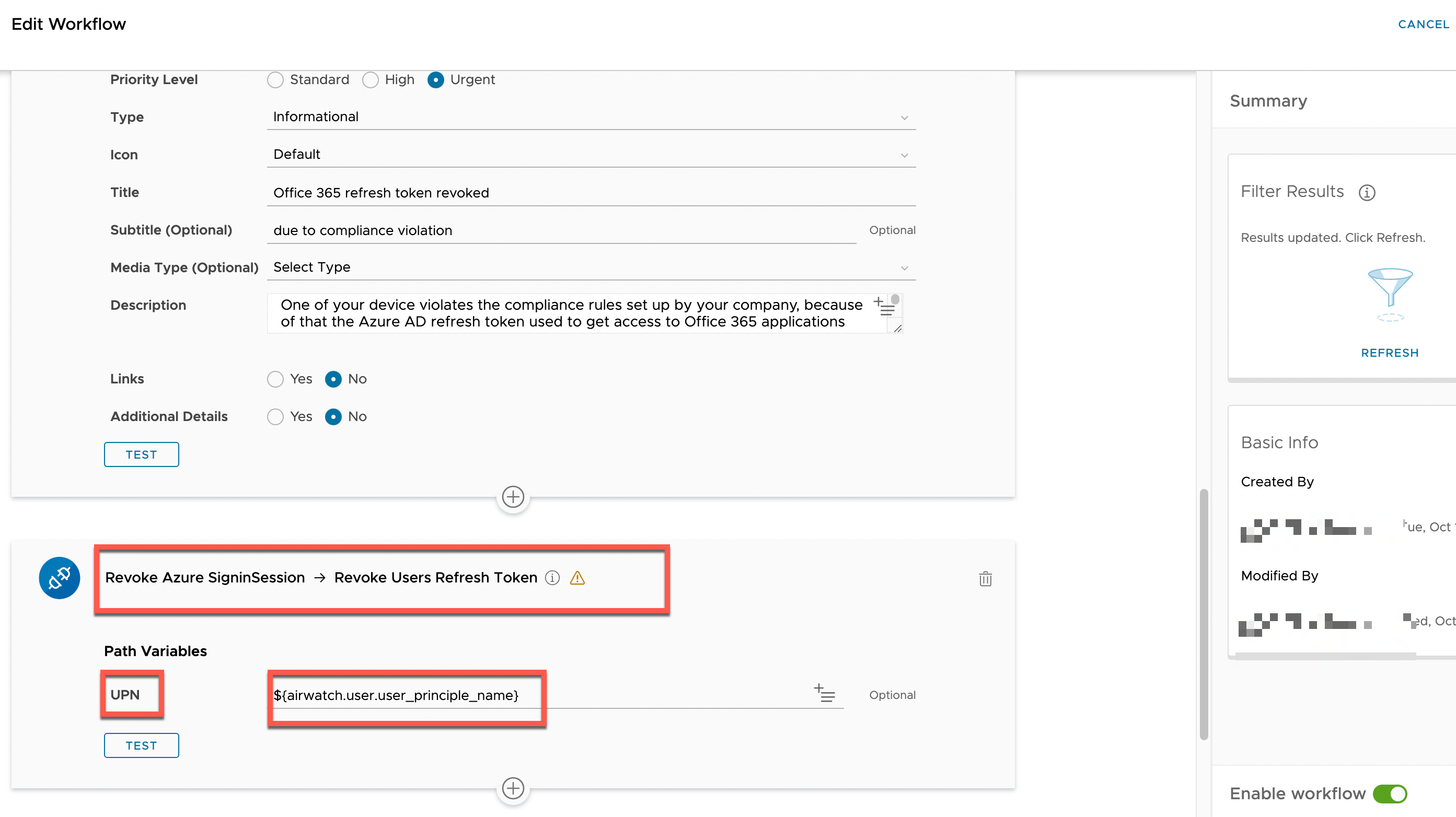
Task: Expand Media Type Select Type dropdown
Action: point(591,267)
